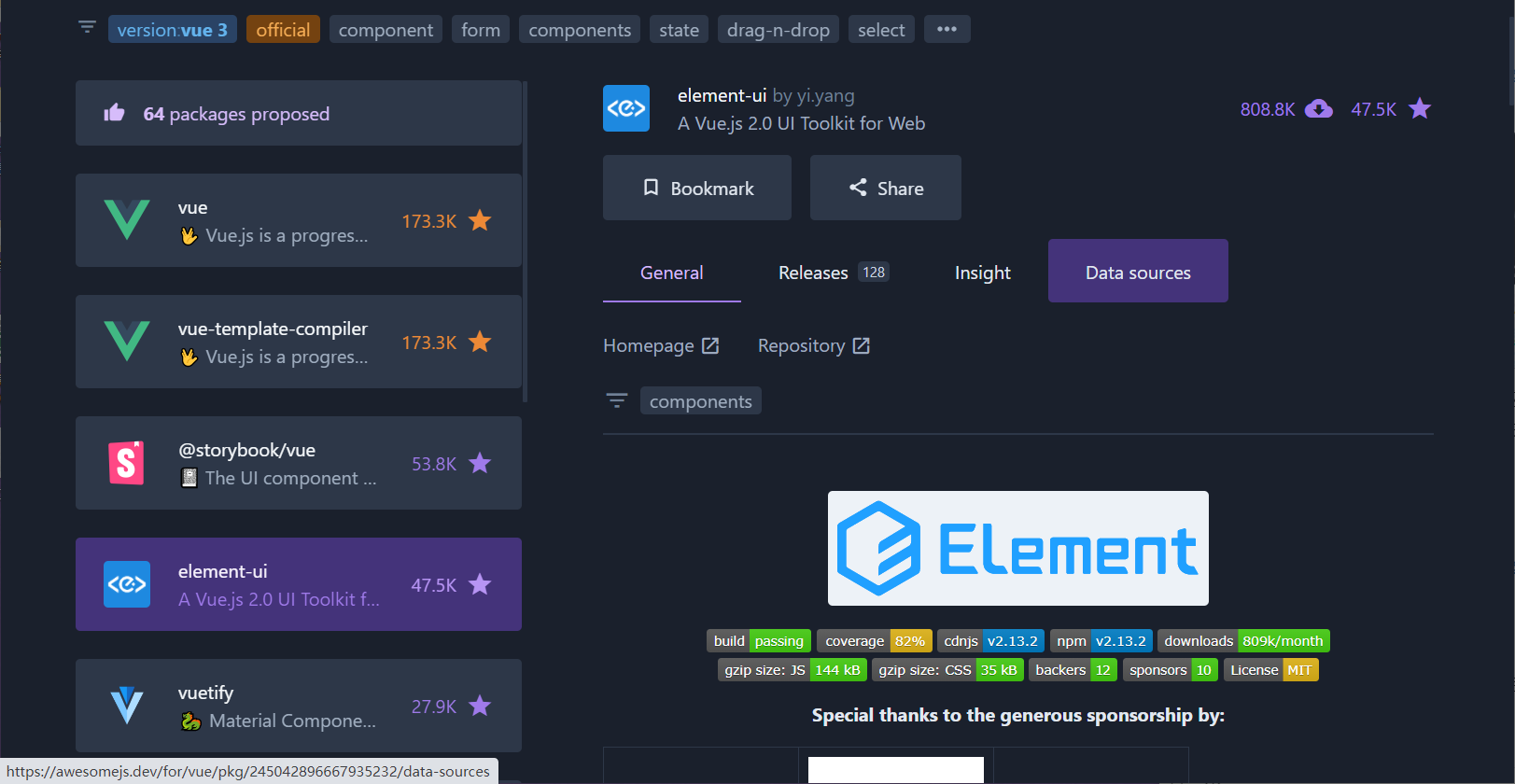Click the element-ui logo in the list
The height and width of the screenshot is (784, 1515).
click(127, 584)
